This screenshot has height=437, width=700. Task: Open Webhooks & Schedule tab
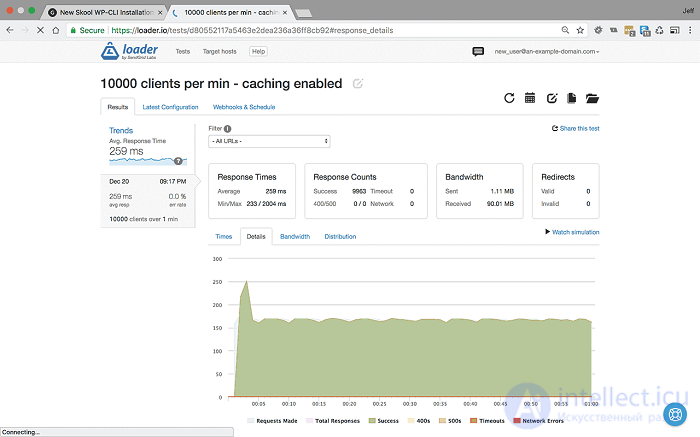click(244, 107)
